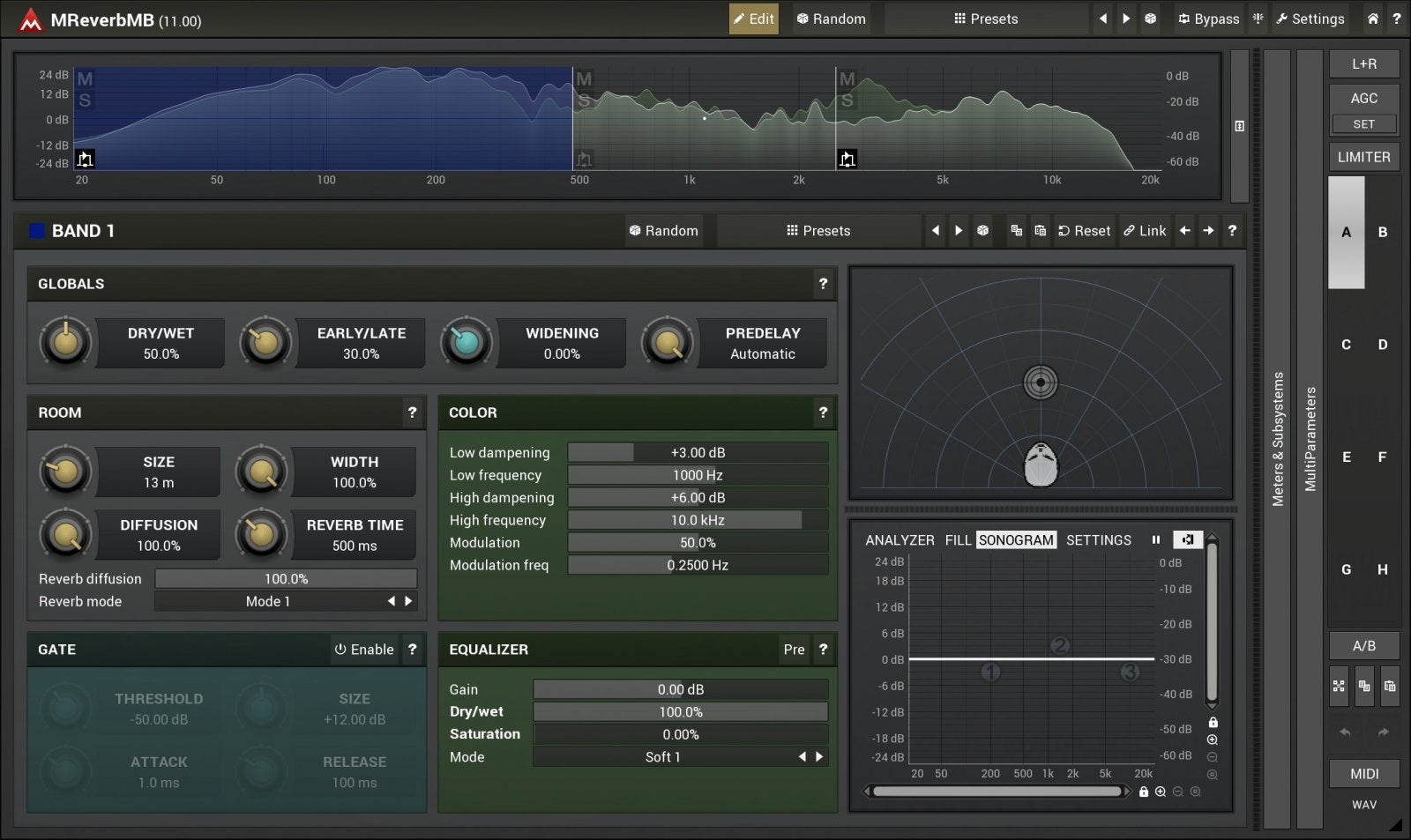Screen dimensions: 1411x840
Task: Enable the Gate section
Action: pos(363,650)
